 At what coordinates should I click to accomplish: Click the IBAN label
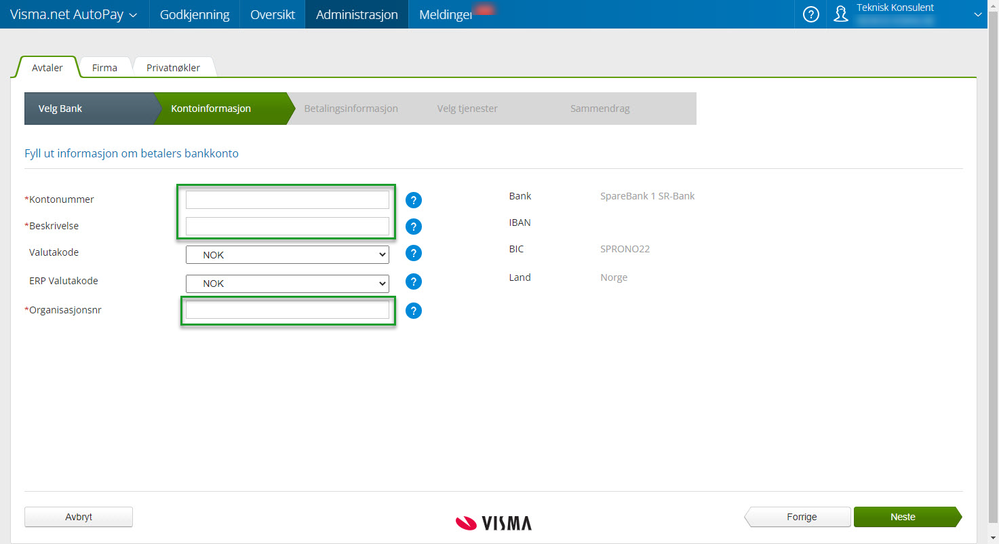[520, 222]
